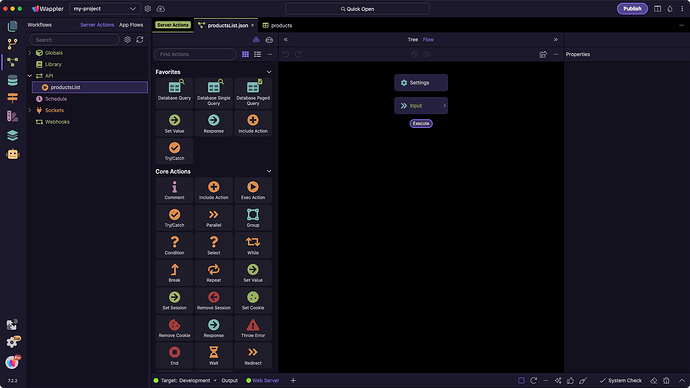The width and height of the screenshot is (690, 388).
Task: Add Redirect action
Action: (253, 355)
